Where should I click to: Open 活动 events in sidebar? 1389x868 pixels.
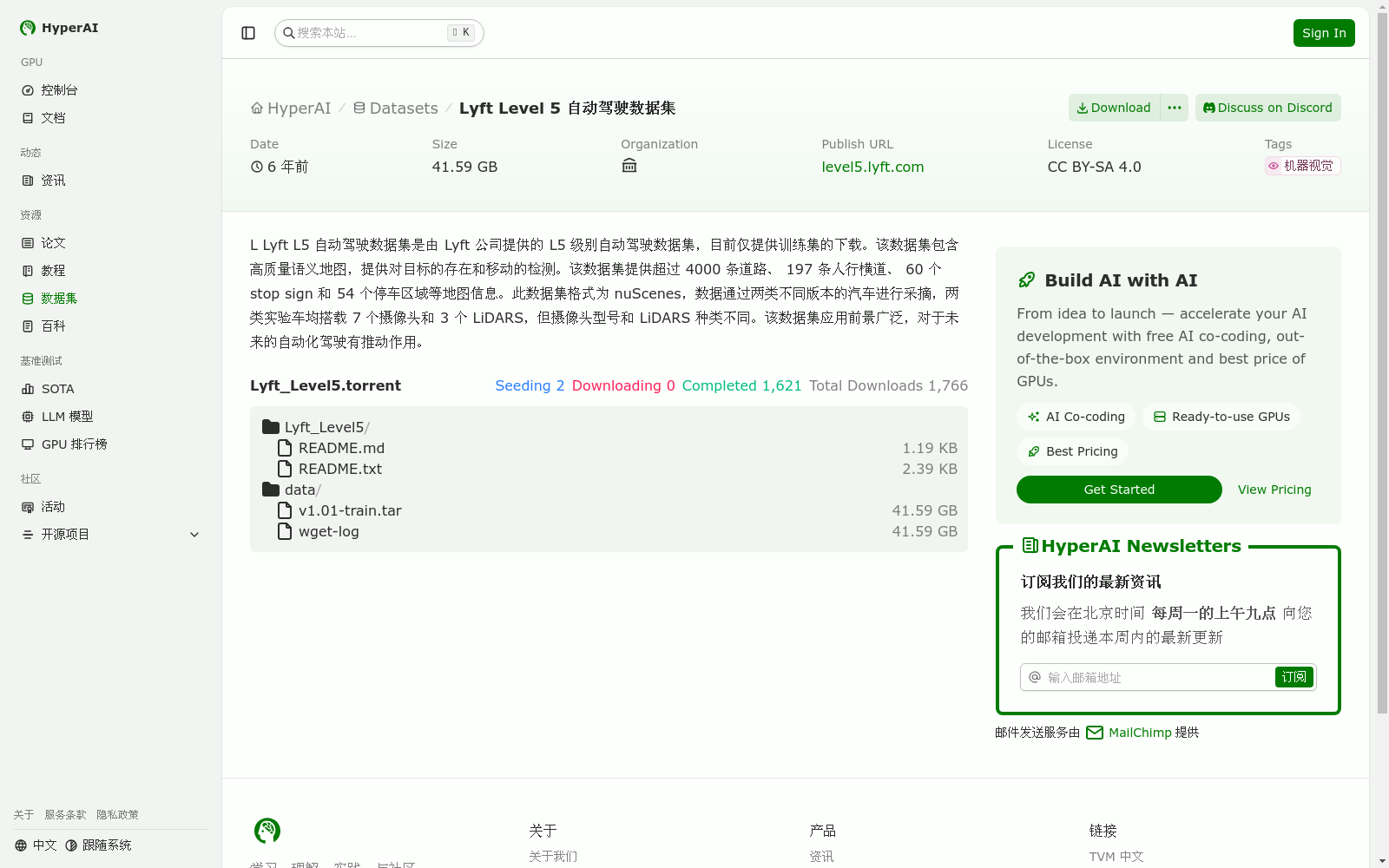(x=110, y=507)
